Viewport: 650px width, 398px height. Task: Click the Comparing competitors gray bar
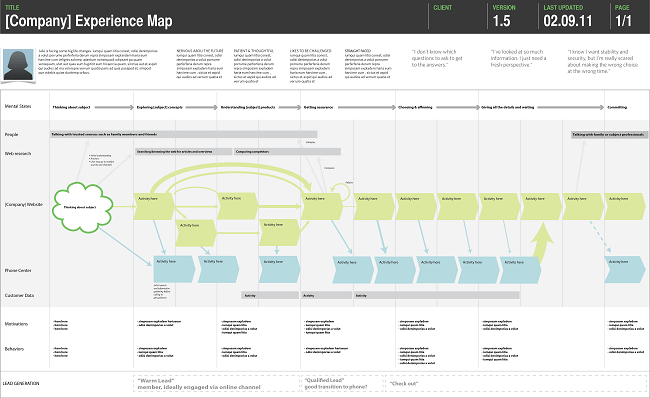[287, 152]
